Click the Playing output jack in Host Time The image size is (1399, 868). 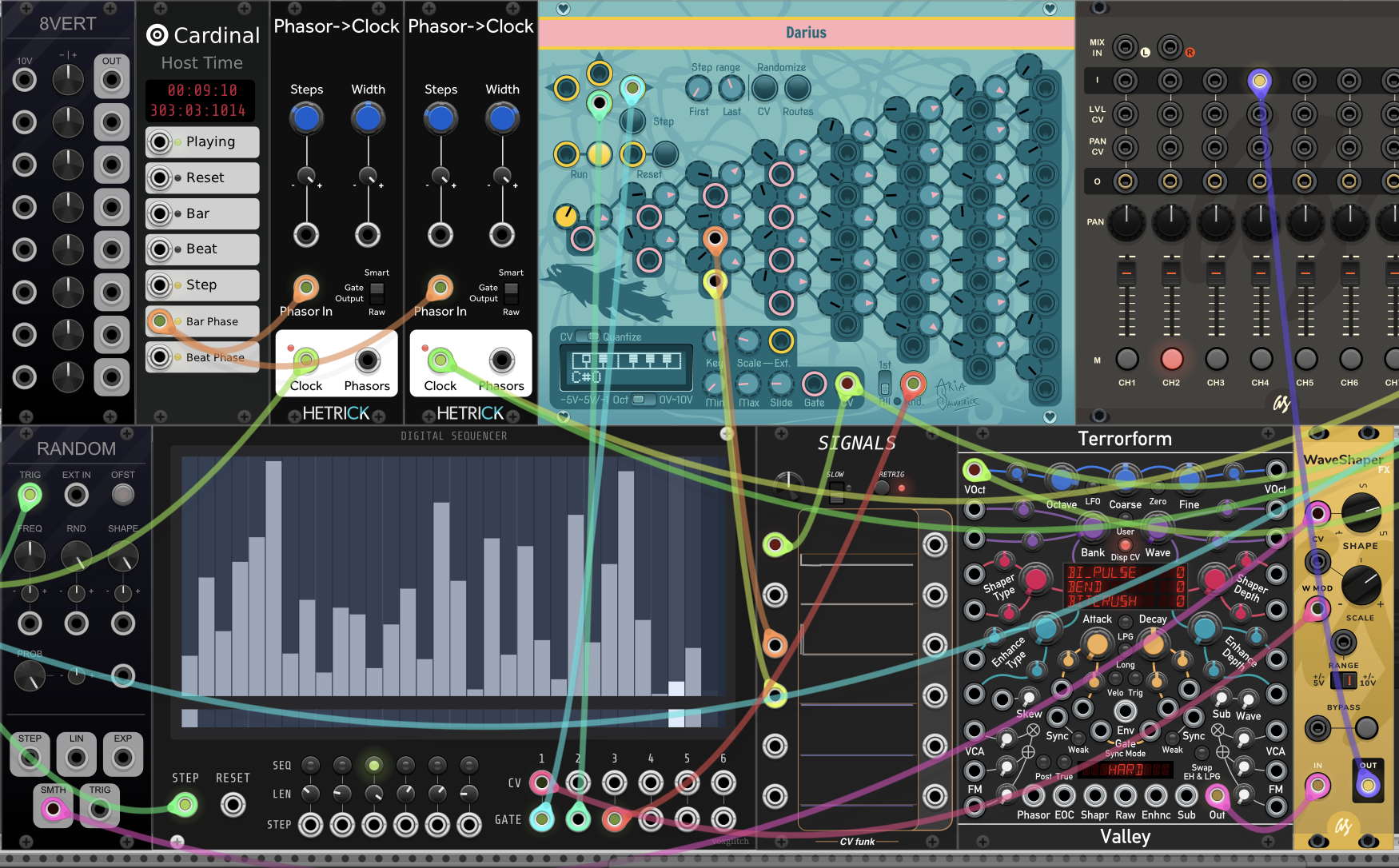(160, 142)
